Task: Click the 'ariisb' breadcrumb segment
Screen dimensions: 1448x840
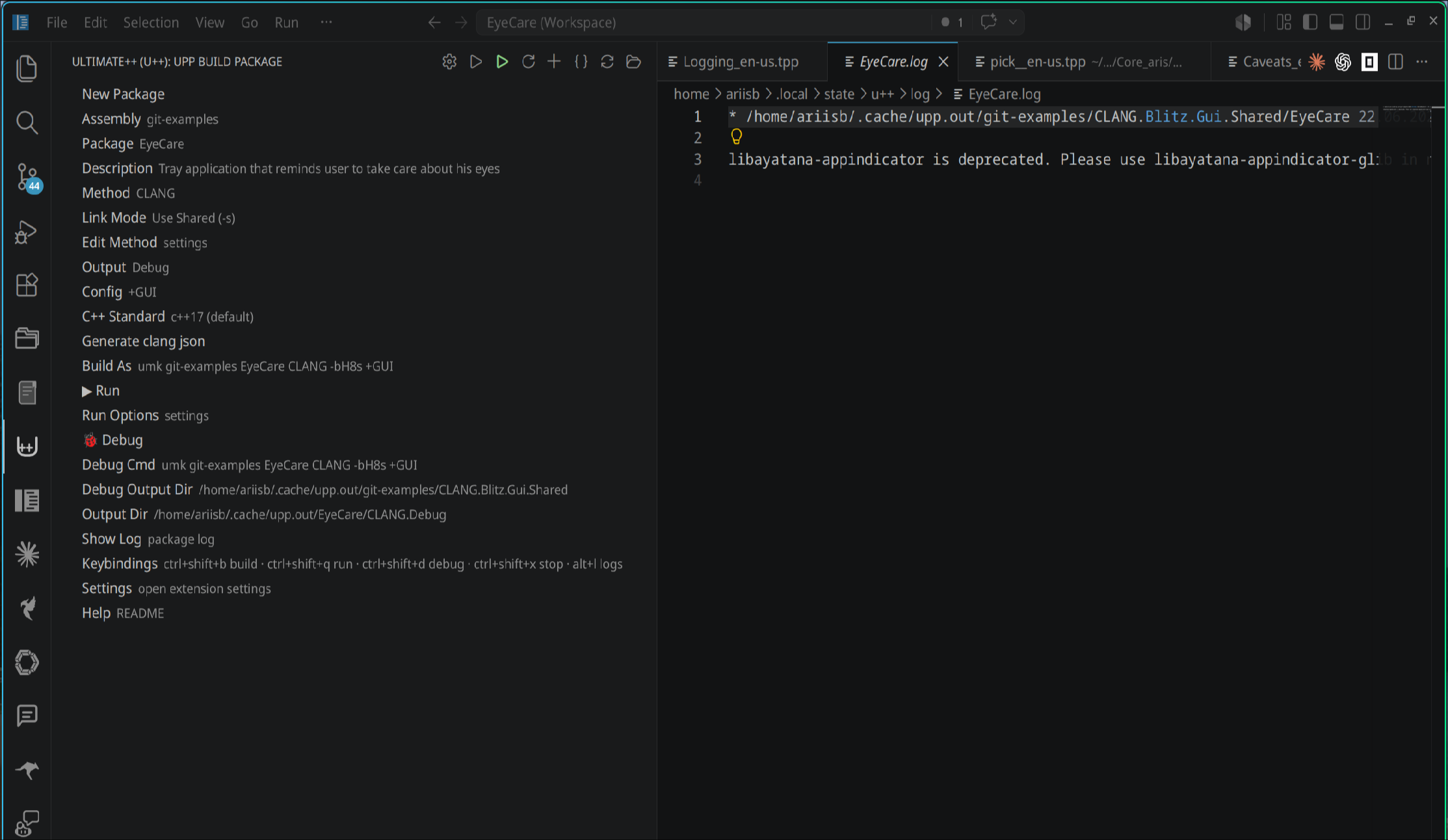Action: [x=743, y=94]
